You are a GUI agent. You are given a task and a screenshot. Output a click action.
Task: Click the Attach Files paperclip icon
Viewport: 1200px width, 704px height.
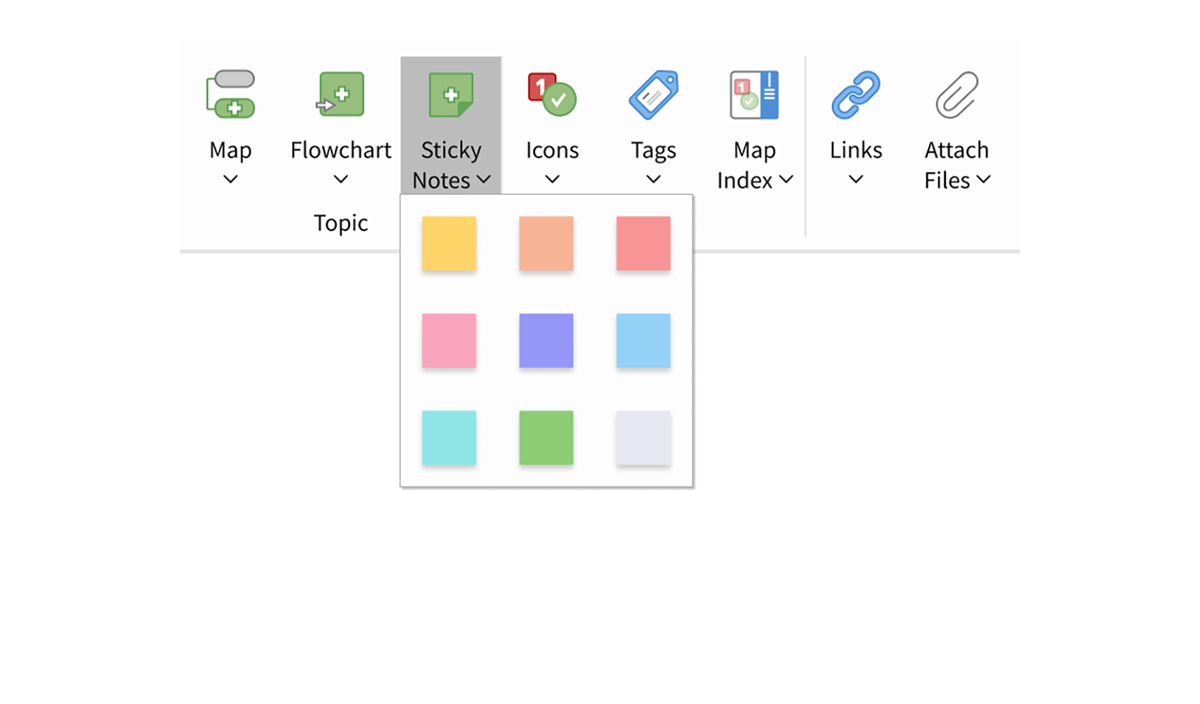pyautogui.click(x=957, y=95)
